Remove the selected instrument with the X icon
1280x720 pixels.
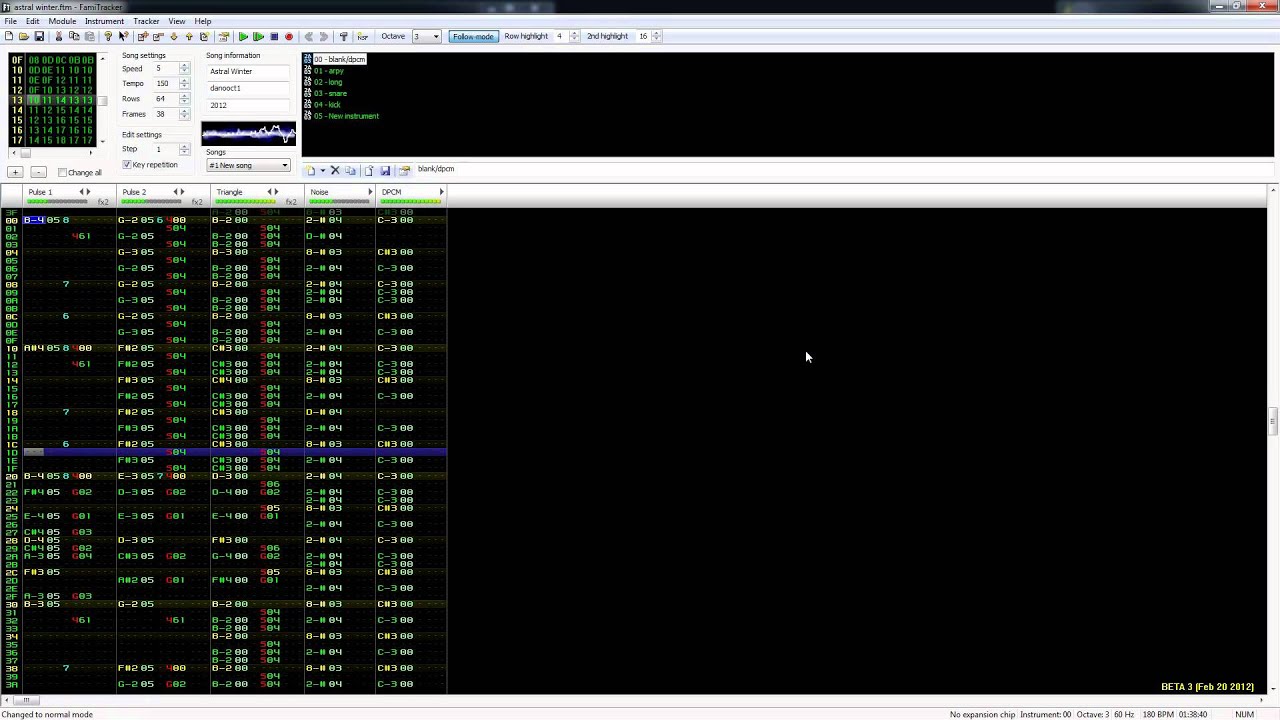335,170
